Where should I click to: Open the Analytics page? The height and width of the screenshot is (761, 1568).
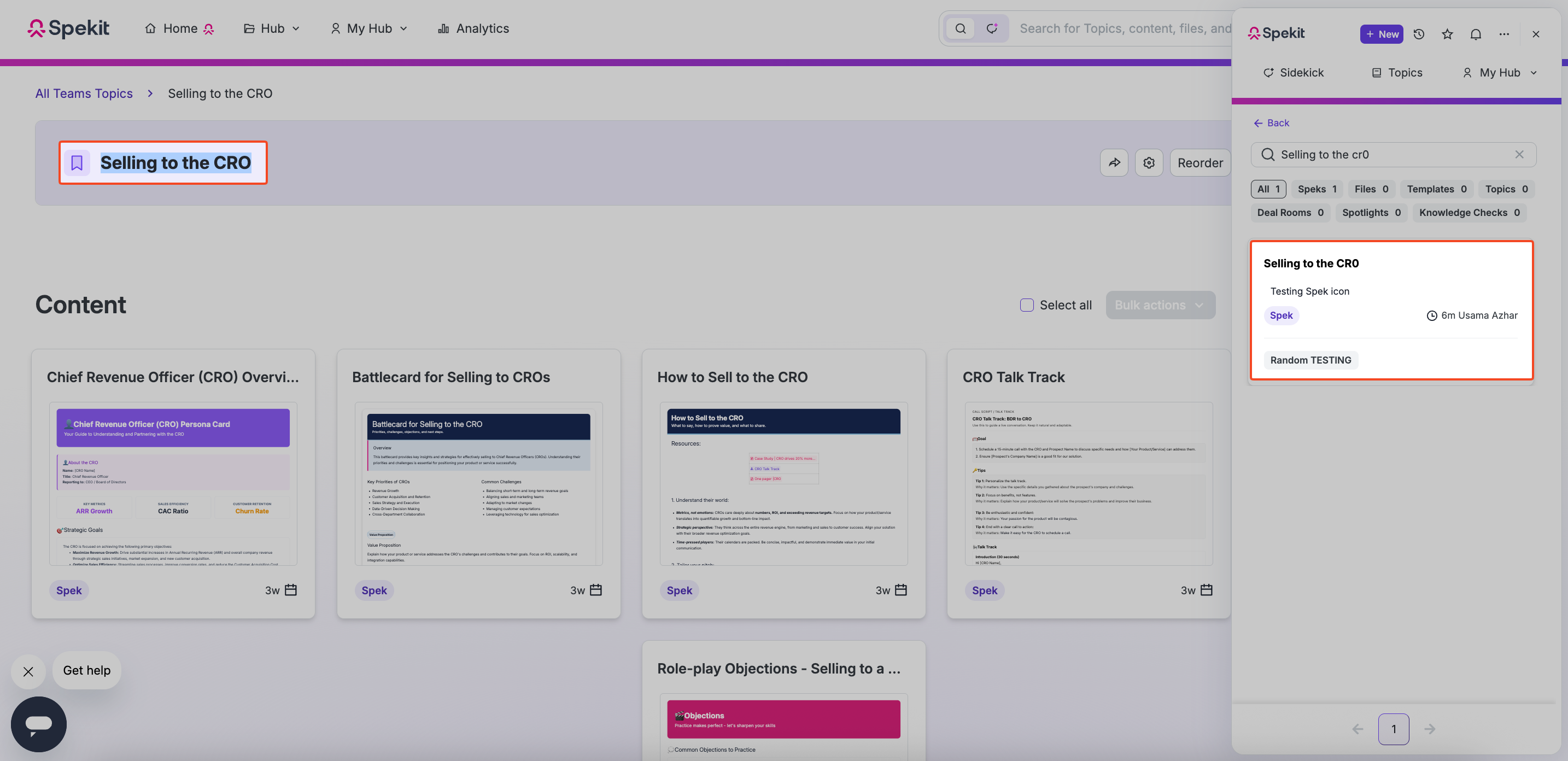[473, 28]
